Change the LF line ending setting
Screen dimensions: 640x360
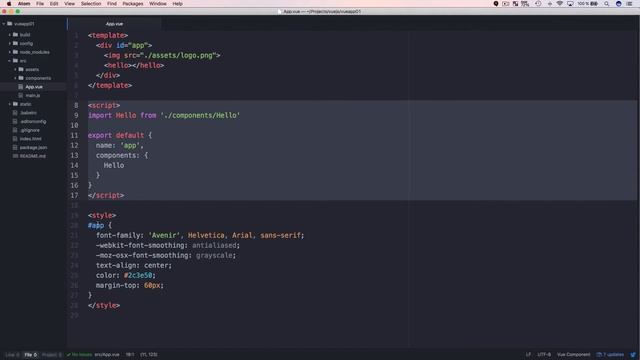tap(528, 355)
